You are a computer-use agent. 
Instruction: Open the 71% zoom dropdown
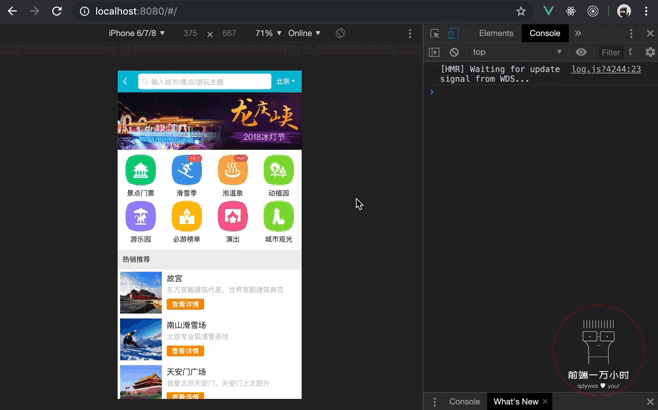268,33
